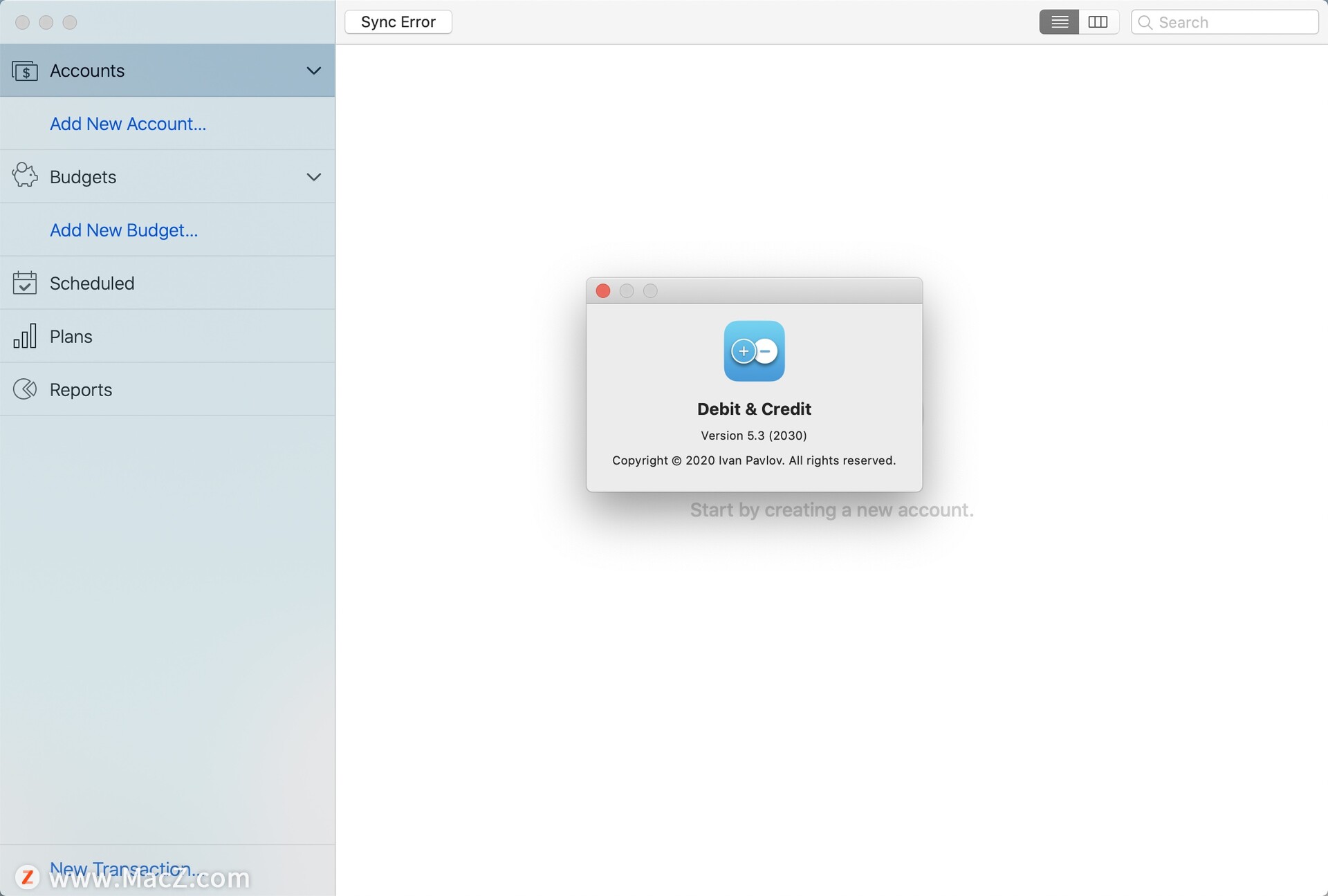Open the Reports sidebar item
Viewport: 1328px width, 896px height.
(x=167, y=389)
